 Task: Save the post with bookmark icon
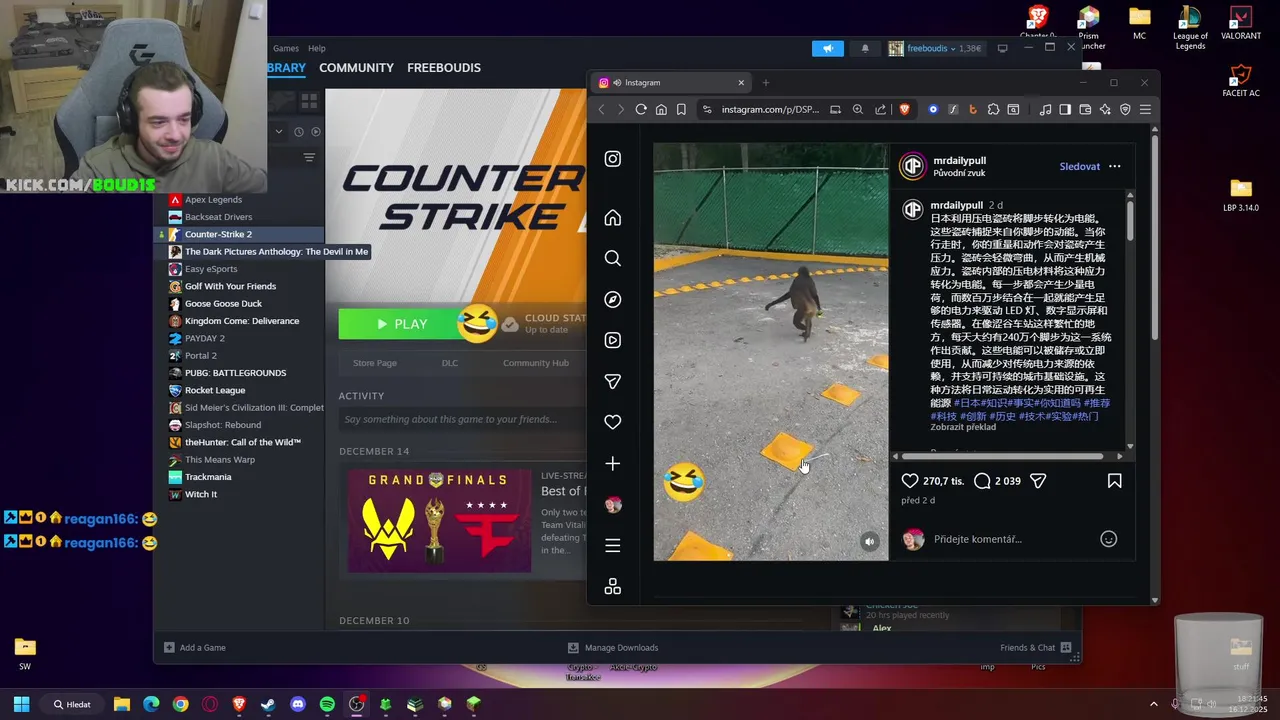[1114, 481]
